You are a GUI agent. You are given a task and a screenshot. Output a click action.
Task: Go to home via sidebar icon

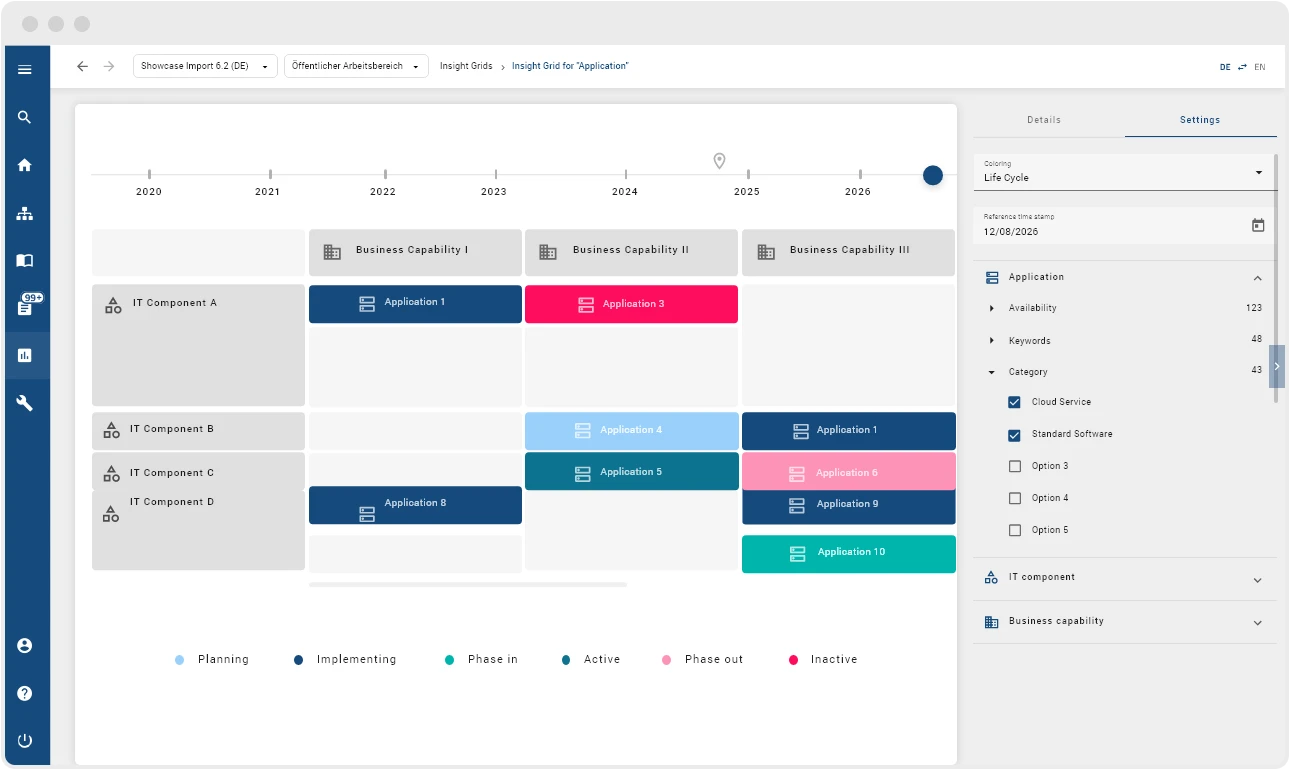click(x=25, y=165)
